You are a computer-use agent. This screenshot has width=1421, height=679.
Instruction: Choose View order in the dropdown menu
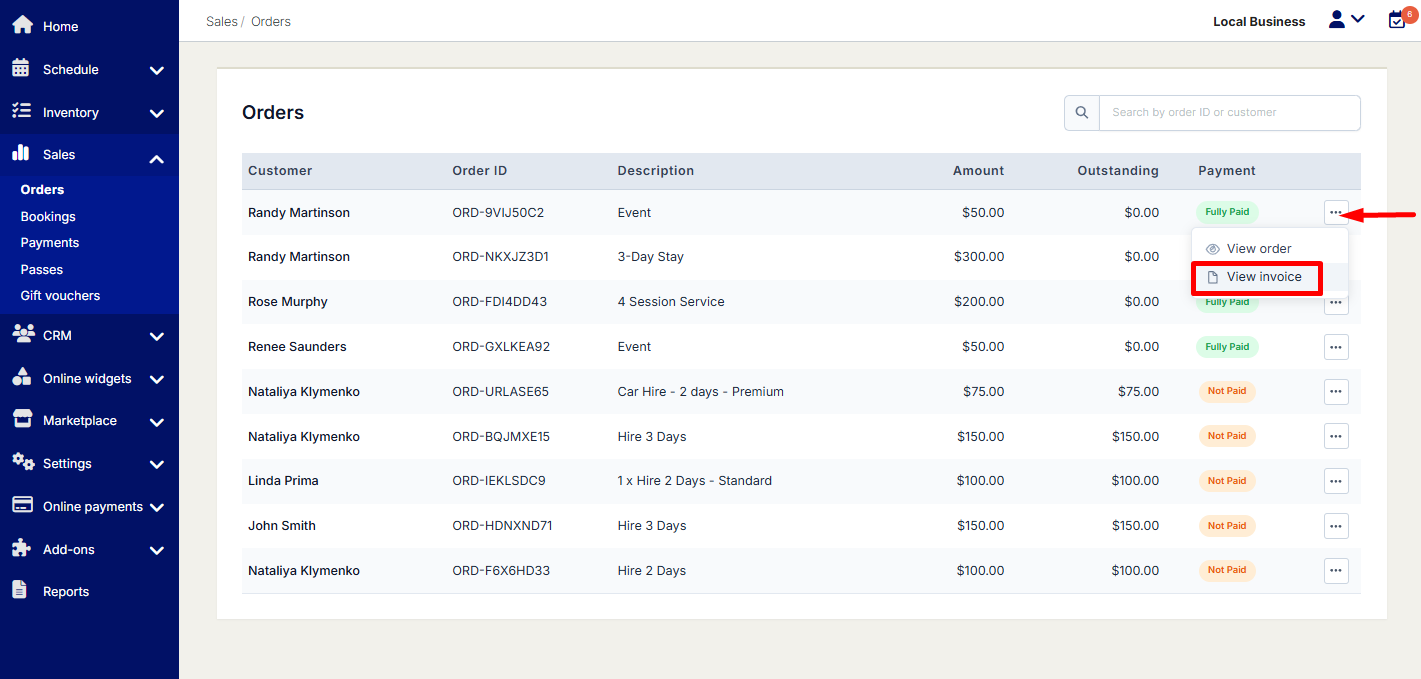1258,249
